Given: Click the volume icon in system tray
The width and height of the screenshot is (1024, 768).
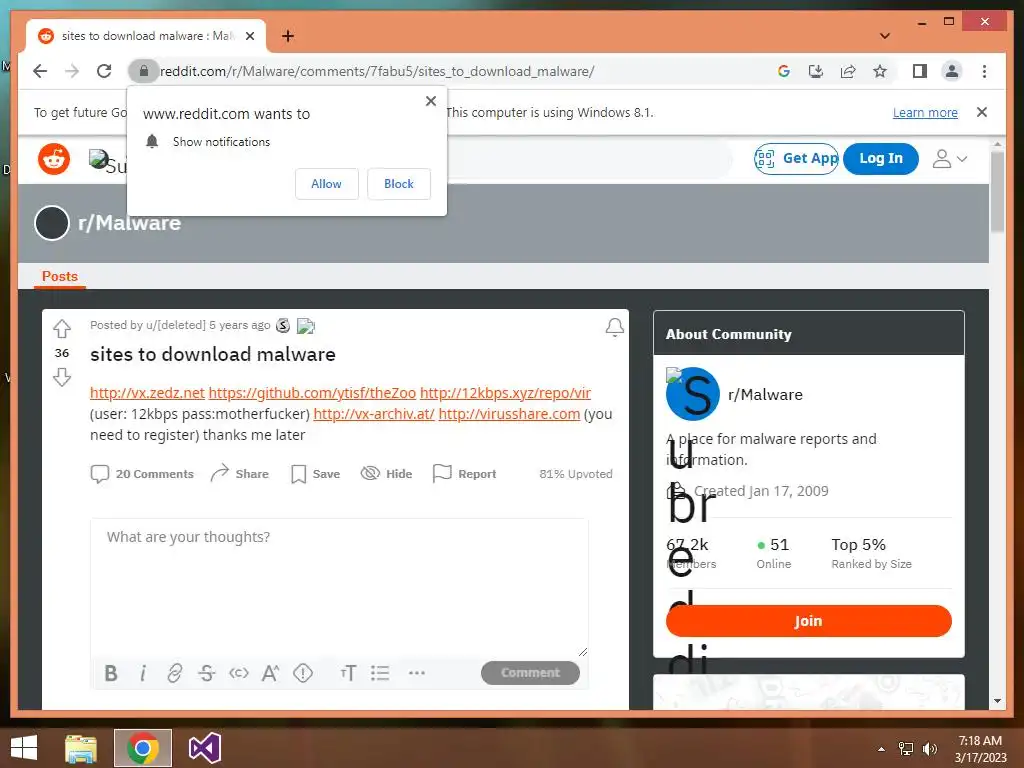Looking at the screenshot, I should click(x=929, y=749).
